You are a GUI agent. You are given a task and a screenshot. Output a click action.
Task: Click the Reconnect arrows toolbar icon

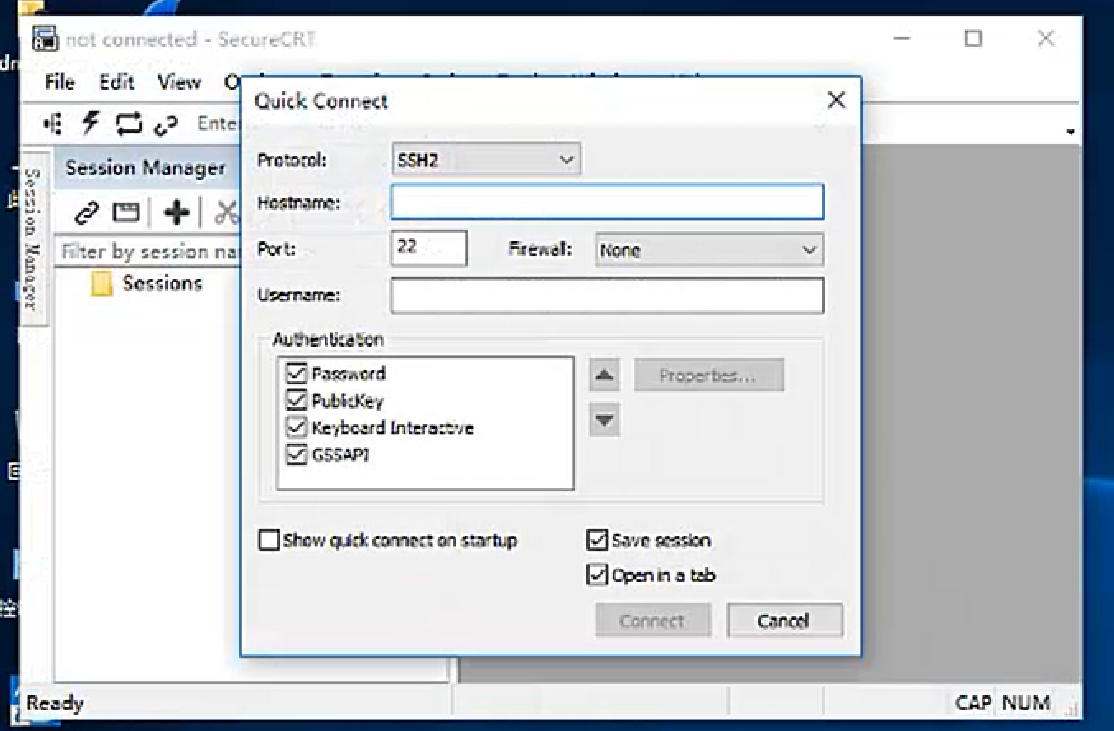click(129, 124)
